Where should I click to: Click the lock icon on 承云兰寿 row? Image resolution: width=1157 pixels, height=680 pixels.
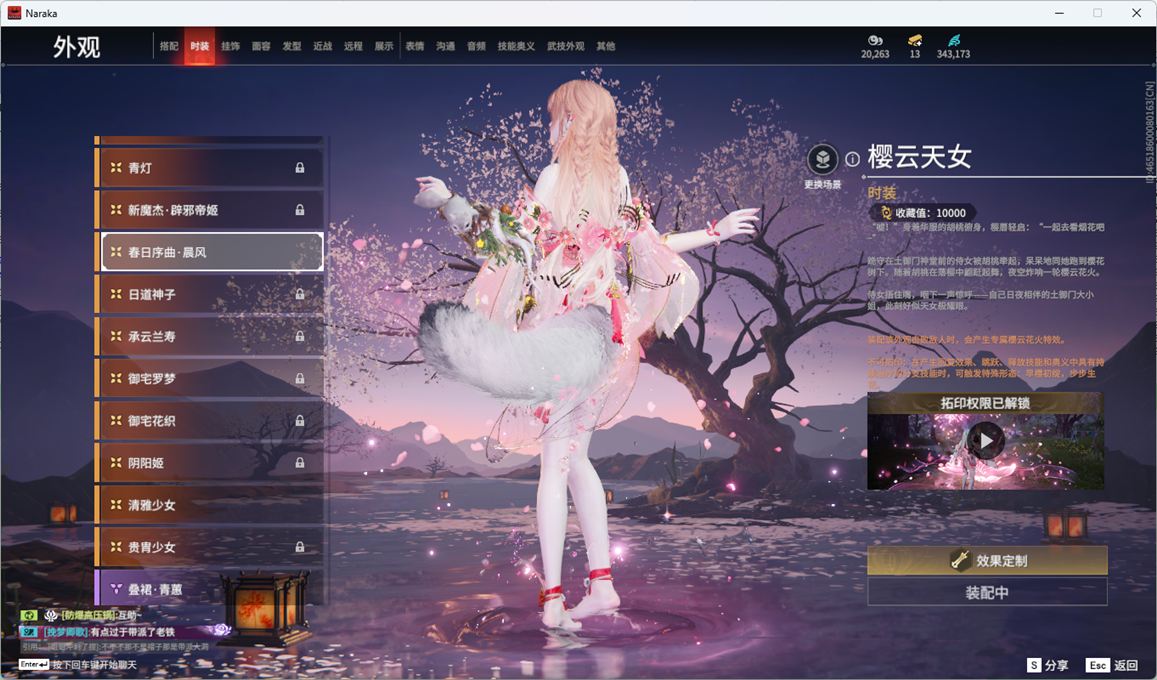(300, 336)
